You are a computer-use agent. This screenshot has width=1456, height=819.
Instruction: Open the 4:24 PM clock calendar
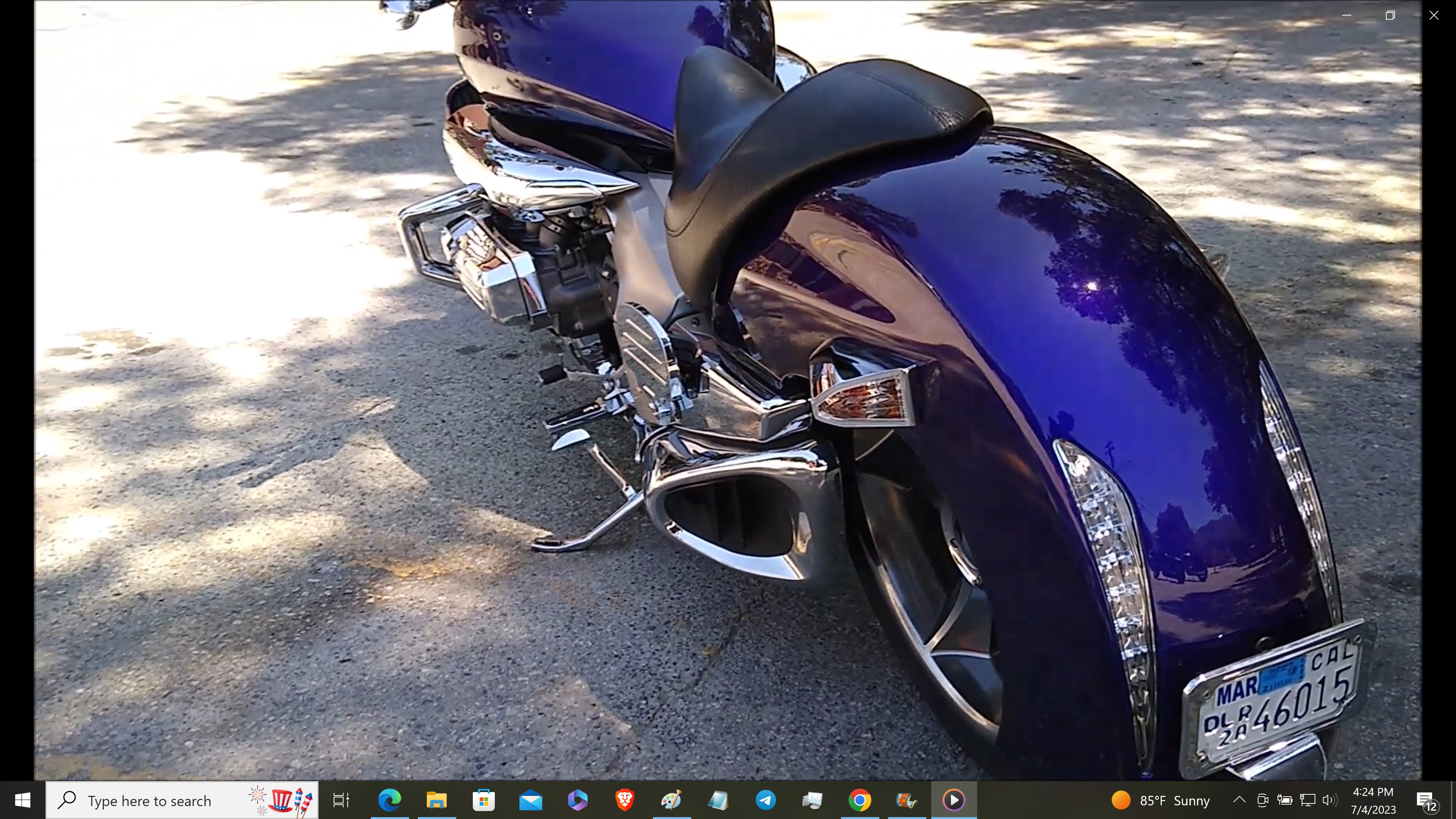point(1373,800)
